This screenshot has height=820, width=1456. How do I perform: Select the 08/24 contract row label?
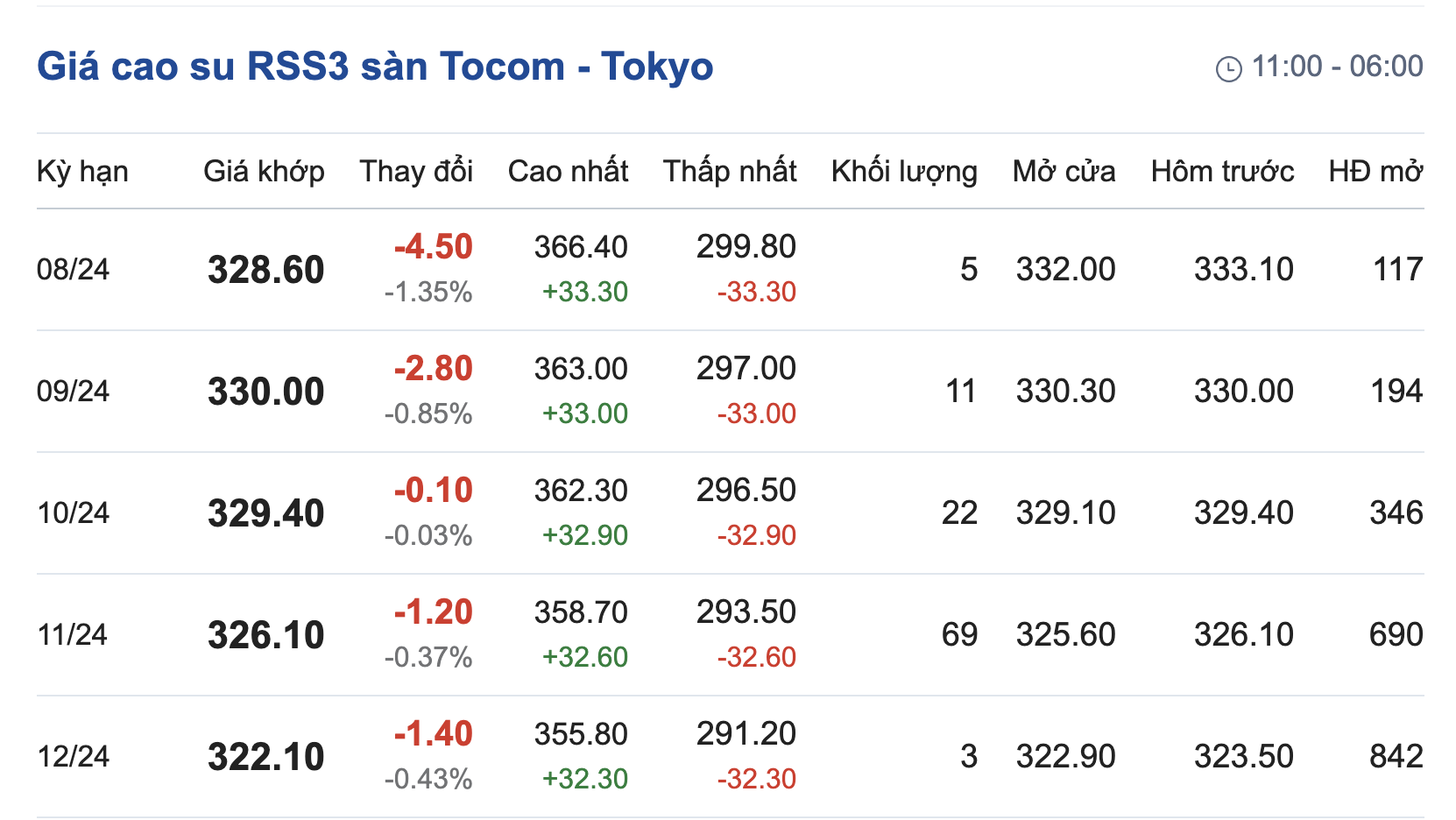click(73, 270)
